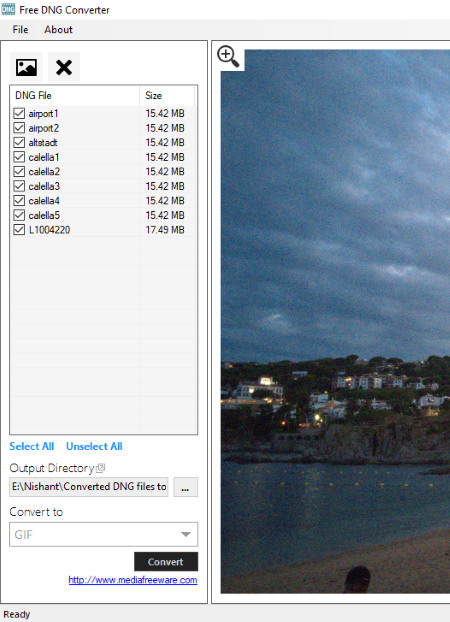Uncheck the L1004220 checkbox
The width and height of the screenshot is (450, 622).
point(19,230)
